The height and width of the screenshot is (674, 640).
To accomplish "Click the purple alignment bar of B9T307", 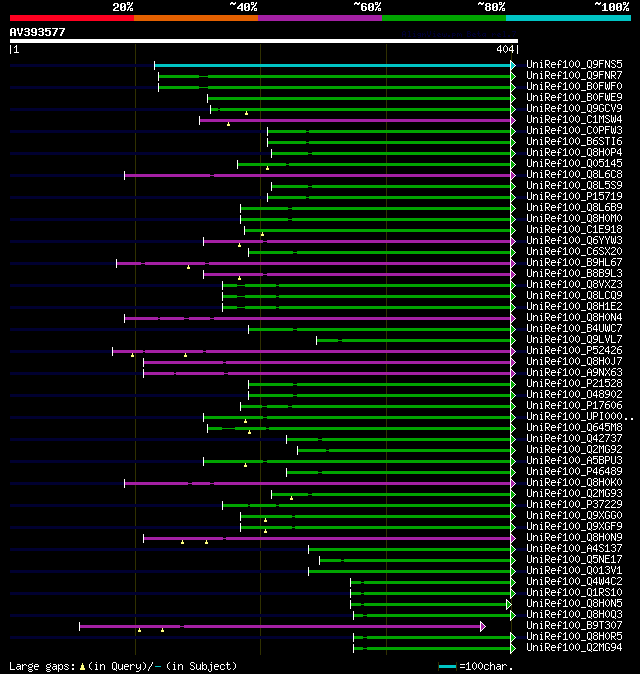I will 280,627.
